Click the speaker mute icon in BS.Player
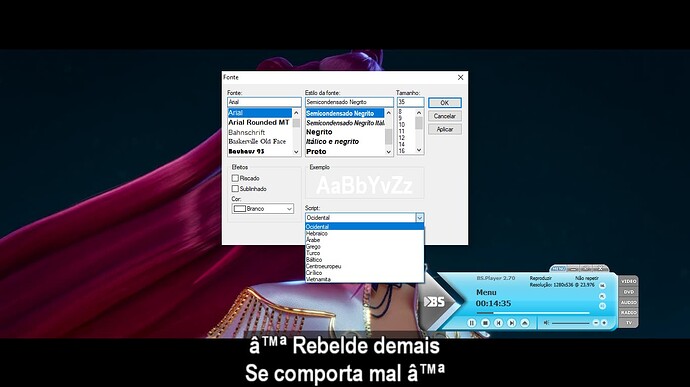The height and width of the screenshot is (387, 690). [x=546, y=323]
